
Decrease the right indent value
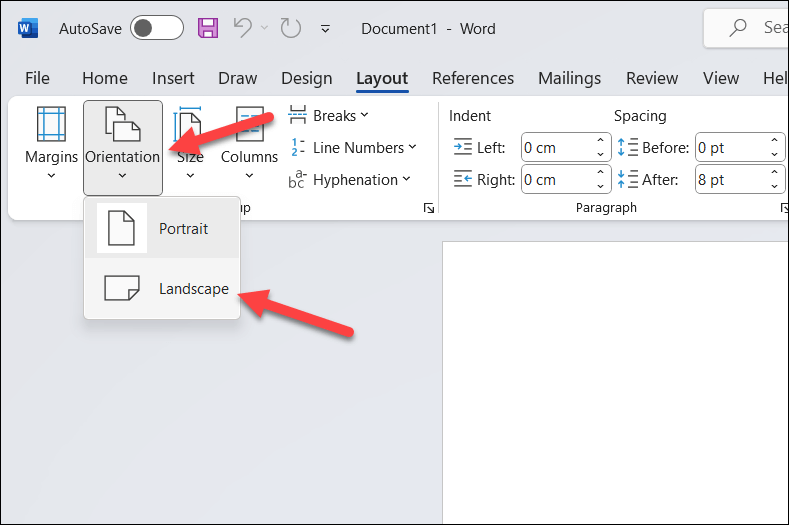600,187
